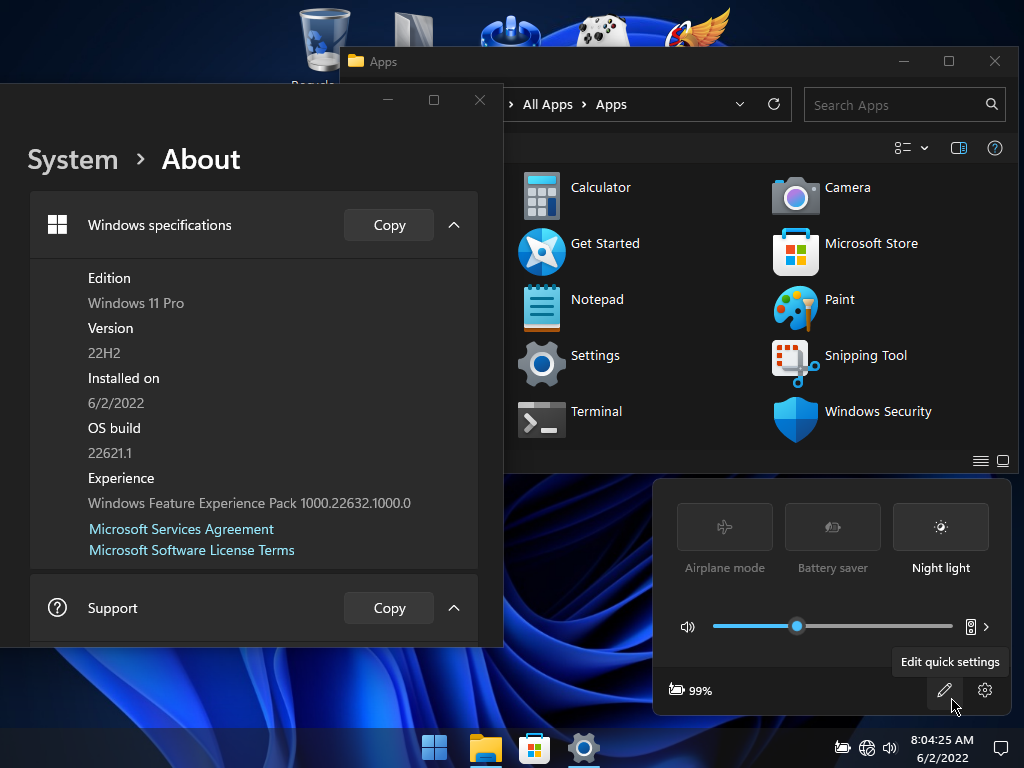Open Help in the Apps window toolbar
1024x768 pixels.
click(x=995, y=148)
